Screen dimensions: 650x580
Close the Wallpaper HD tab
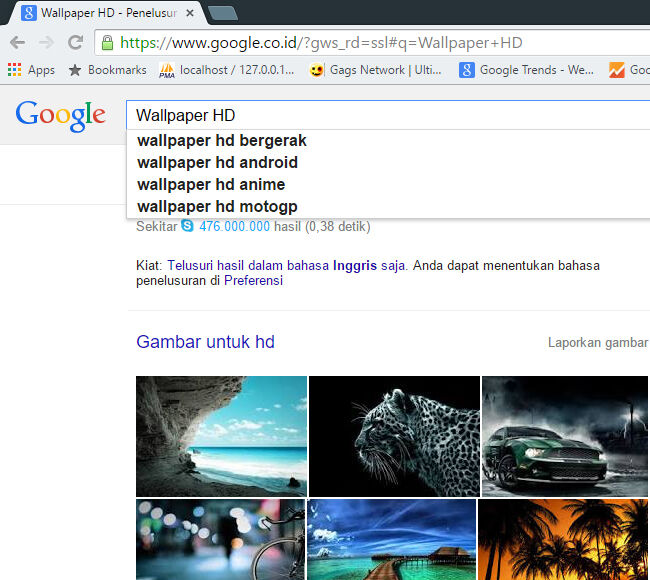click(x=190, y=13)
